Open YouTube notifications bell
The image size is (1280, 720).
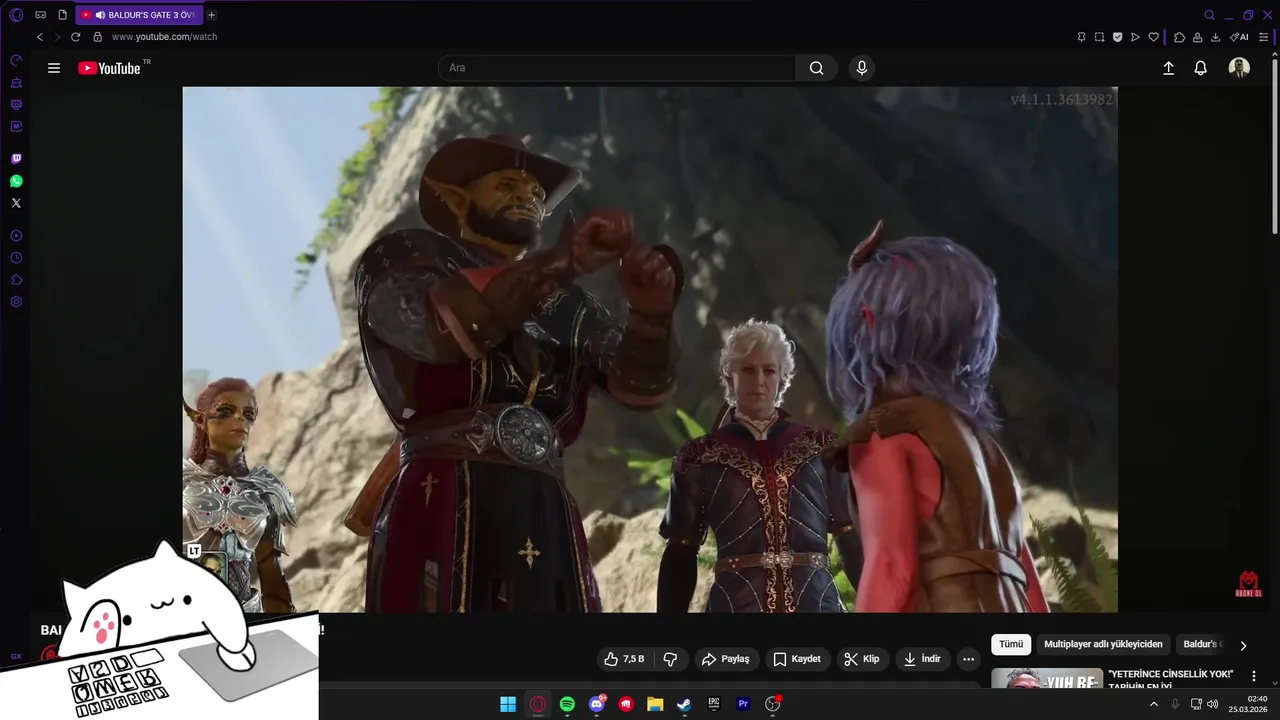point(1201,68)
